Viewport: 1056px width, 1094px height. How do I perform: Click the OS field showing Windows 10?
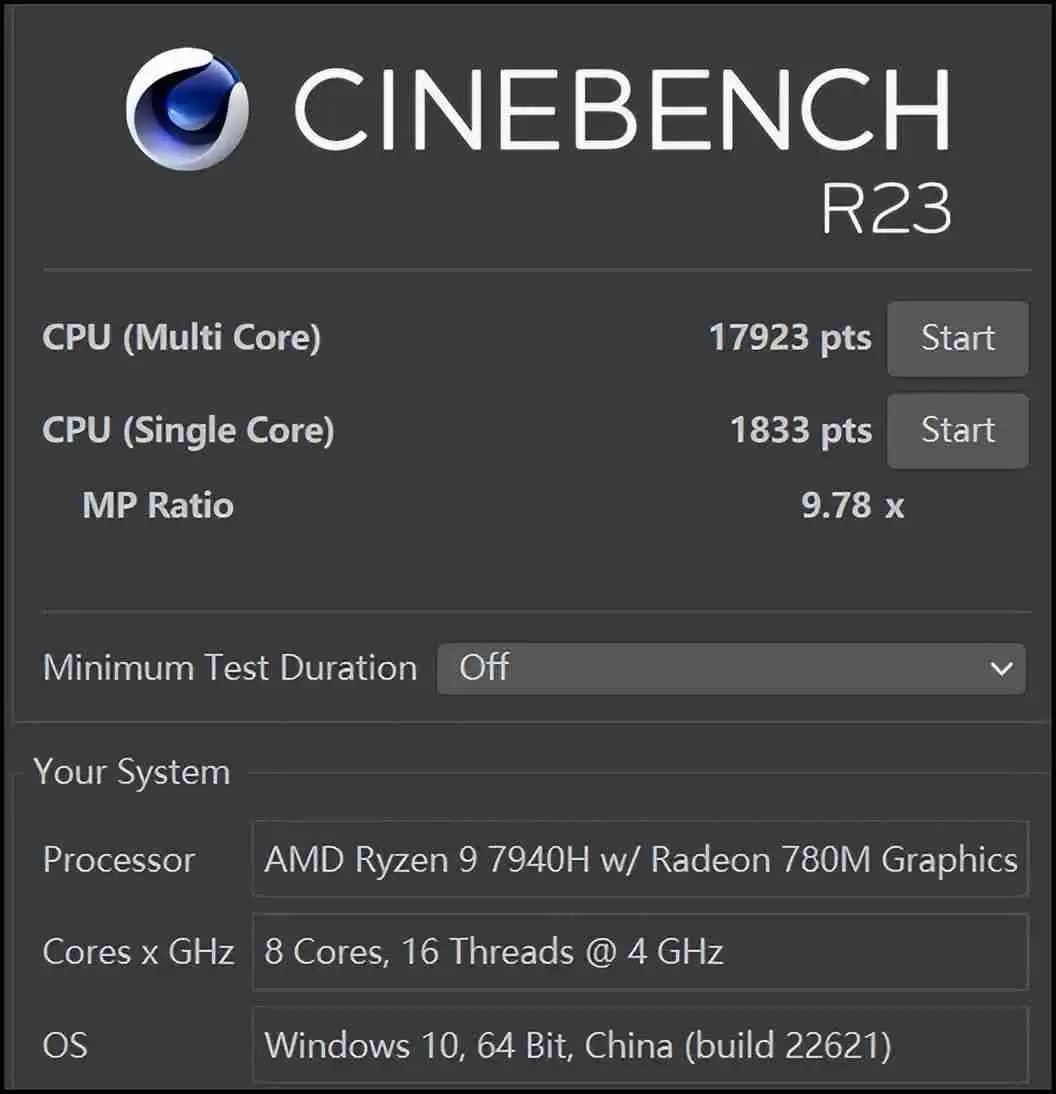pyautogui.click(x=640, y=1045)
